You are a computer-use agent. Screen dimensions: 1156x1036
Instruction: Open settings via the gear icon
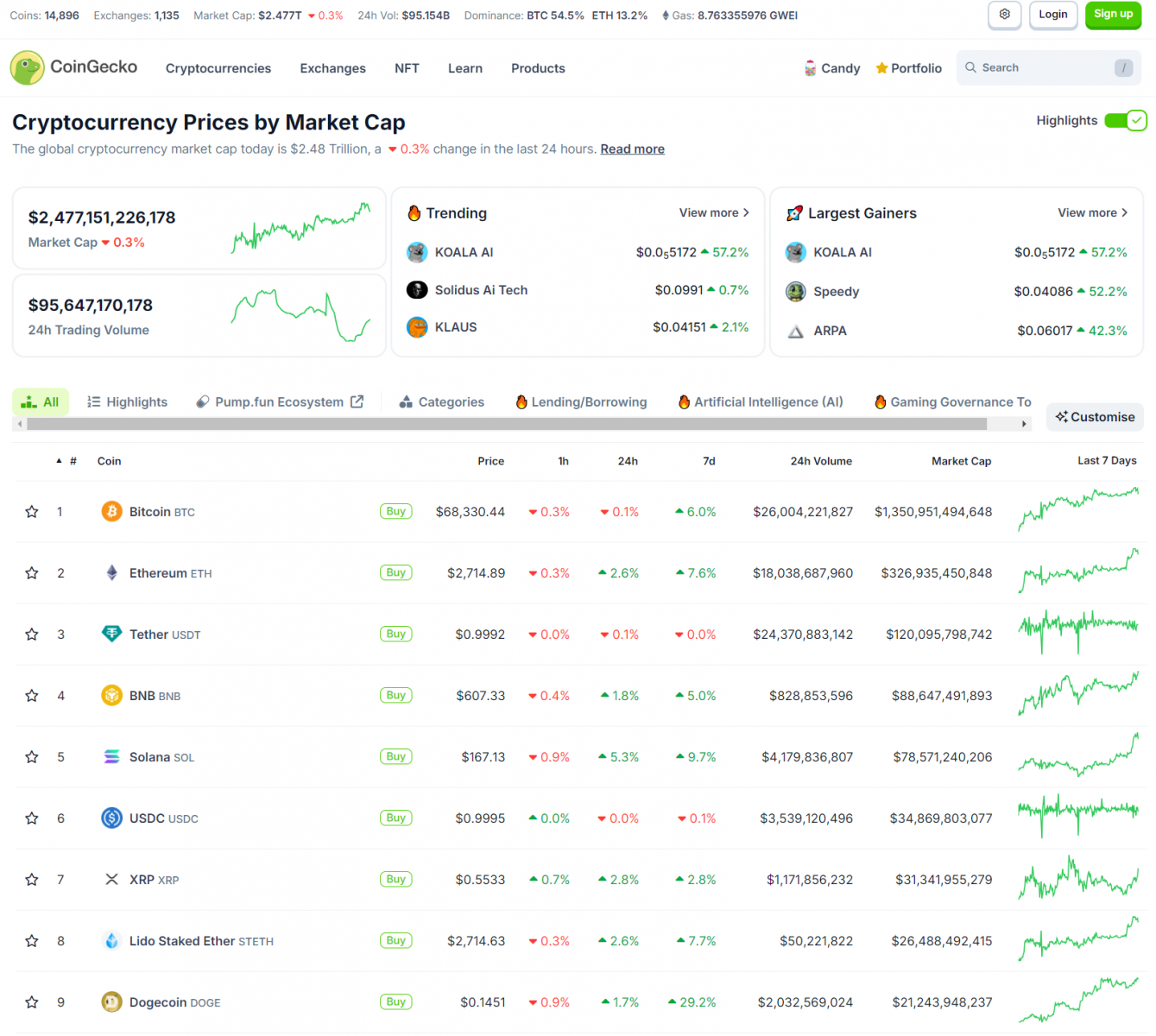(x=1005, y=15)
